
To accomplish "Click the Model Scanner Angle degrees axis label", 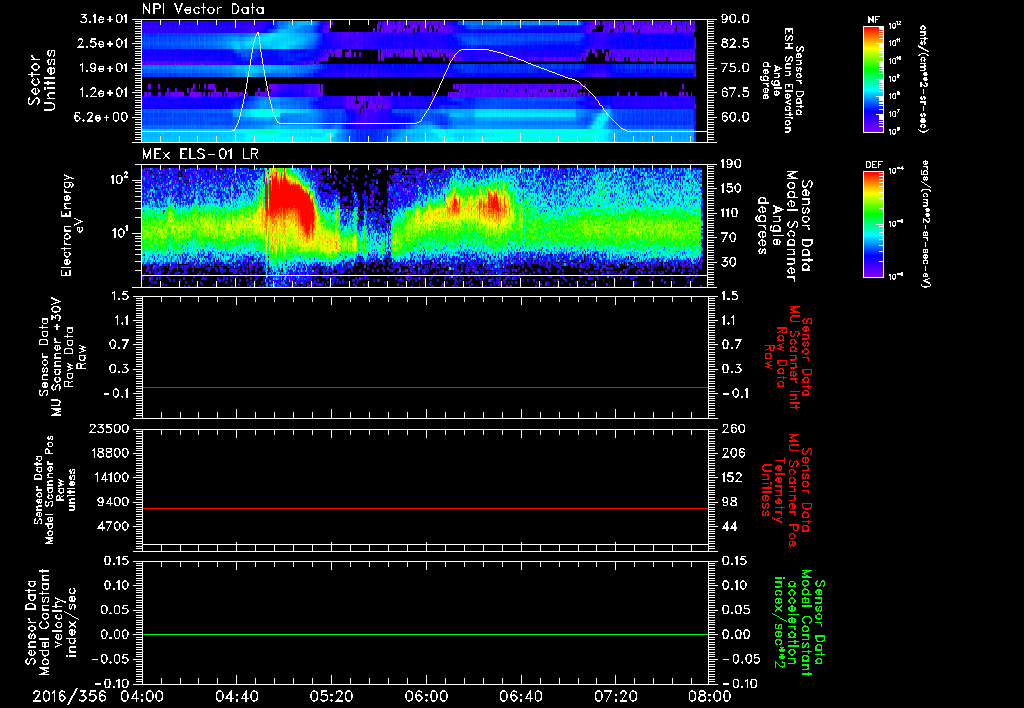I will [786, 225].
